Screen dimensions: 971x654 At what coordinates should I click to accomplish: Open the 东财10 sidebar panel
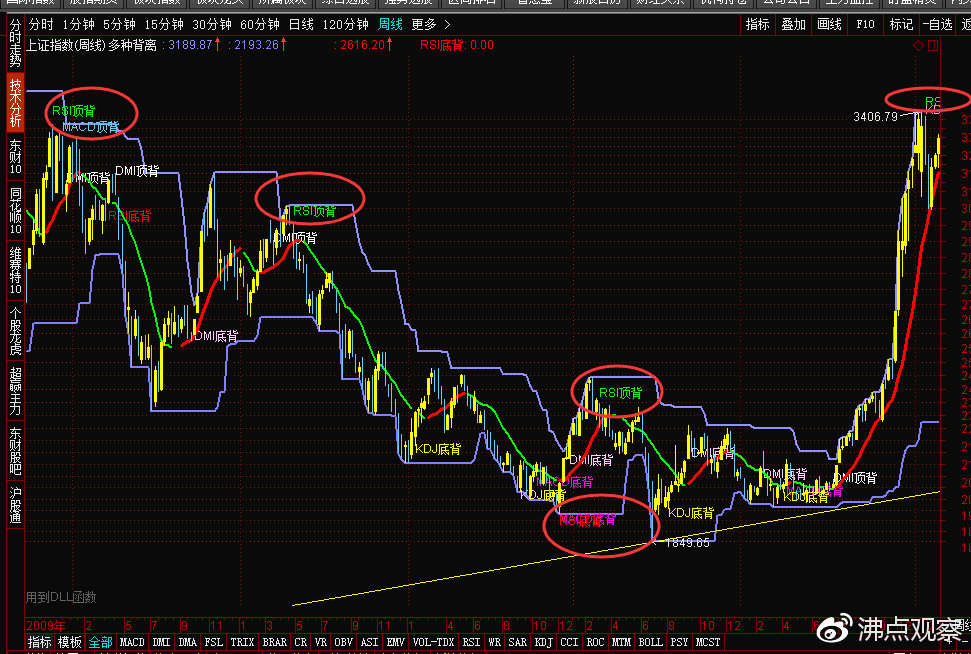click(x=15, y=157)
